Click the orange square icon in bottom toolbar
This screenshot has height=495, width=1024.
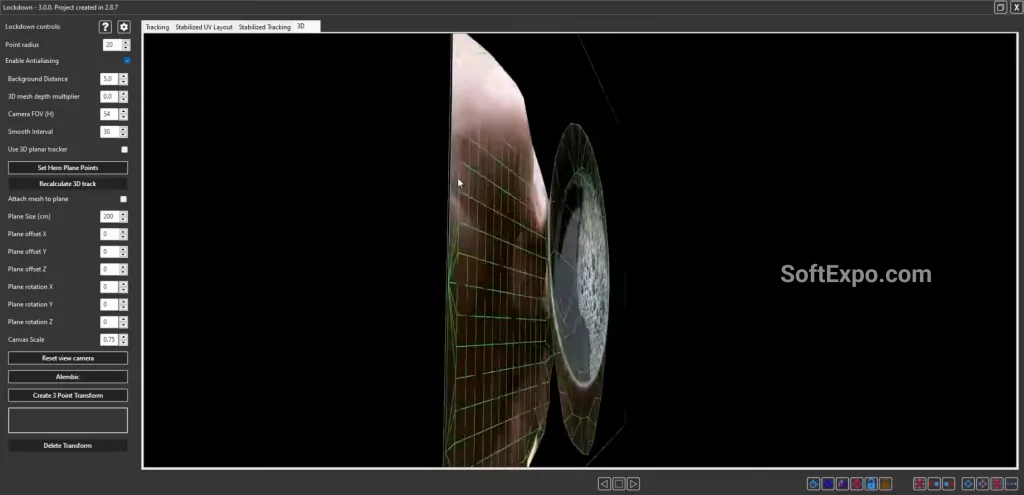tap(885, 484)
